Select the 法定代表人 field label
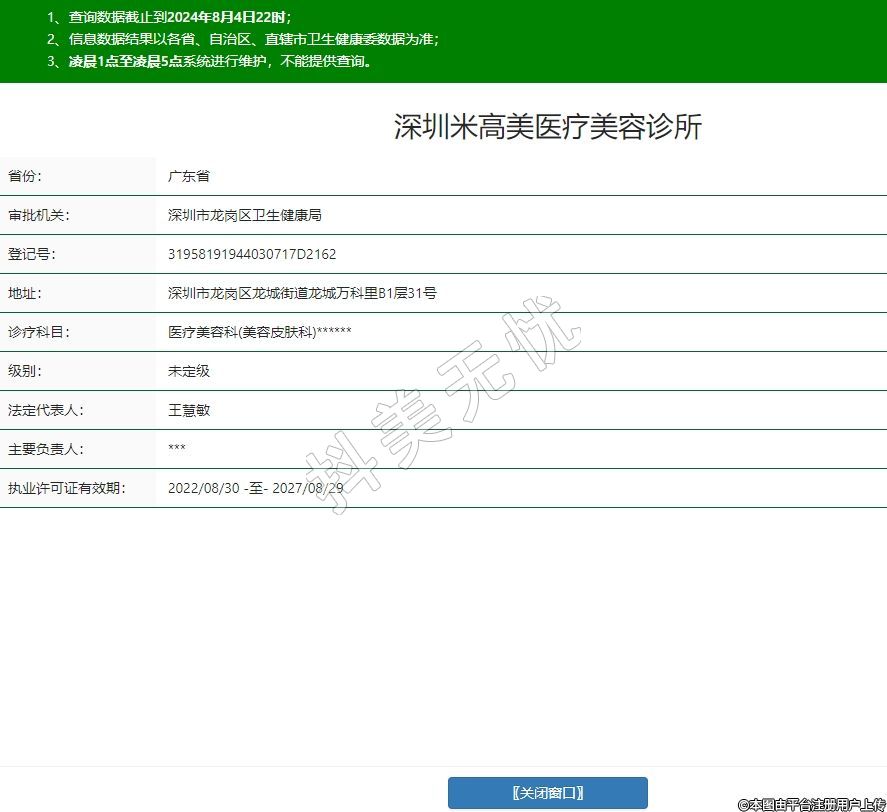The height and width of the screenshot is (812, 887). [x=45, y=410]
